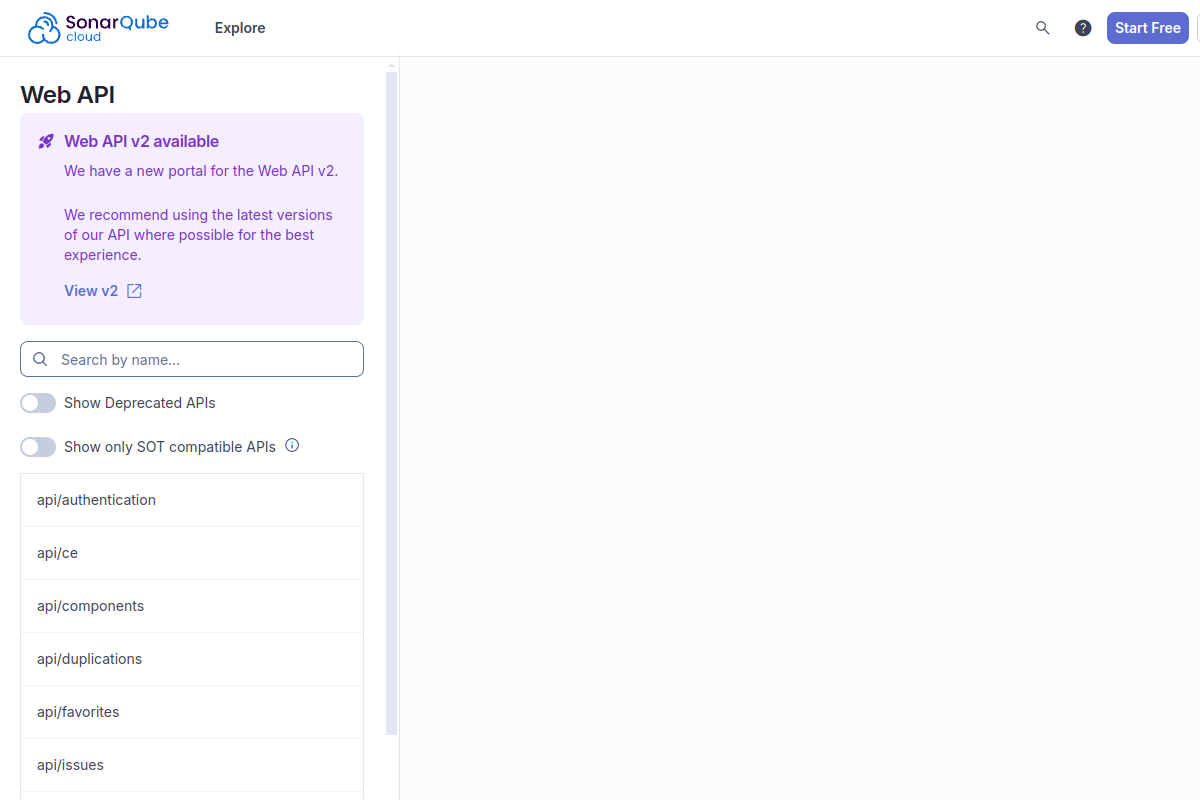Focus the Search by name field

tap(192, 359)
